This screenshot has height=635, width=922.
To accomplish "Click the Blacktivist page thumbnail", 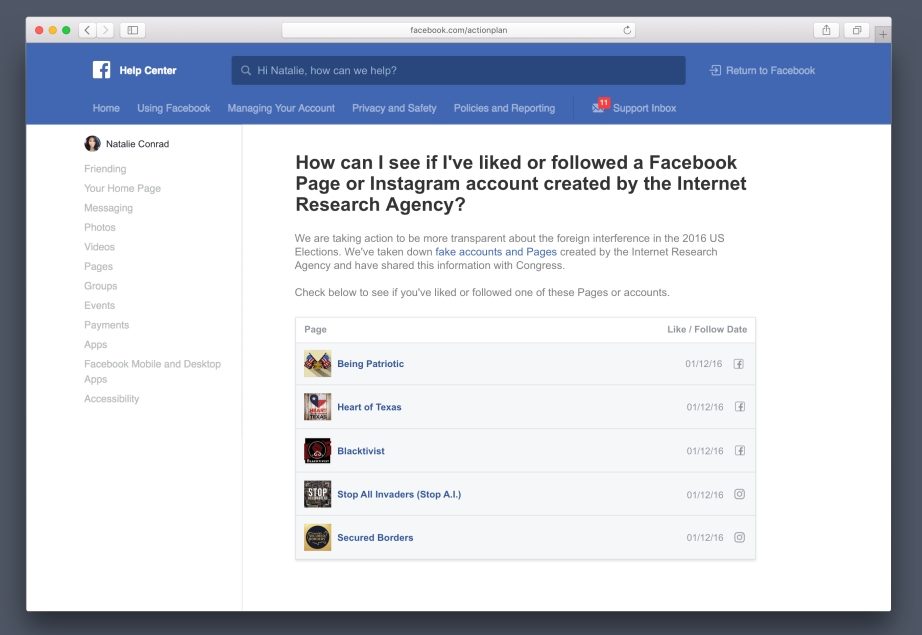I will [317, 451].
